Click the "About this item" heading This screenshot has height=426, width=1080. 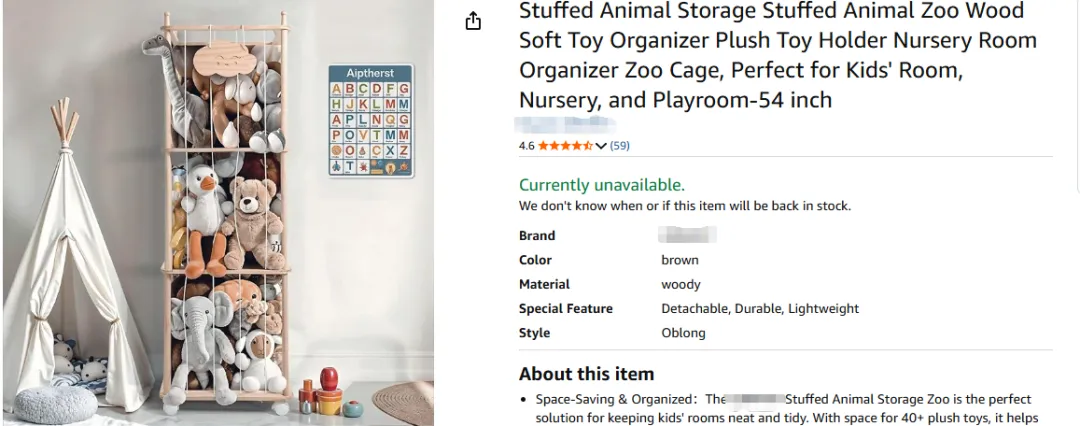586,374
